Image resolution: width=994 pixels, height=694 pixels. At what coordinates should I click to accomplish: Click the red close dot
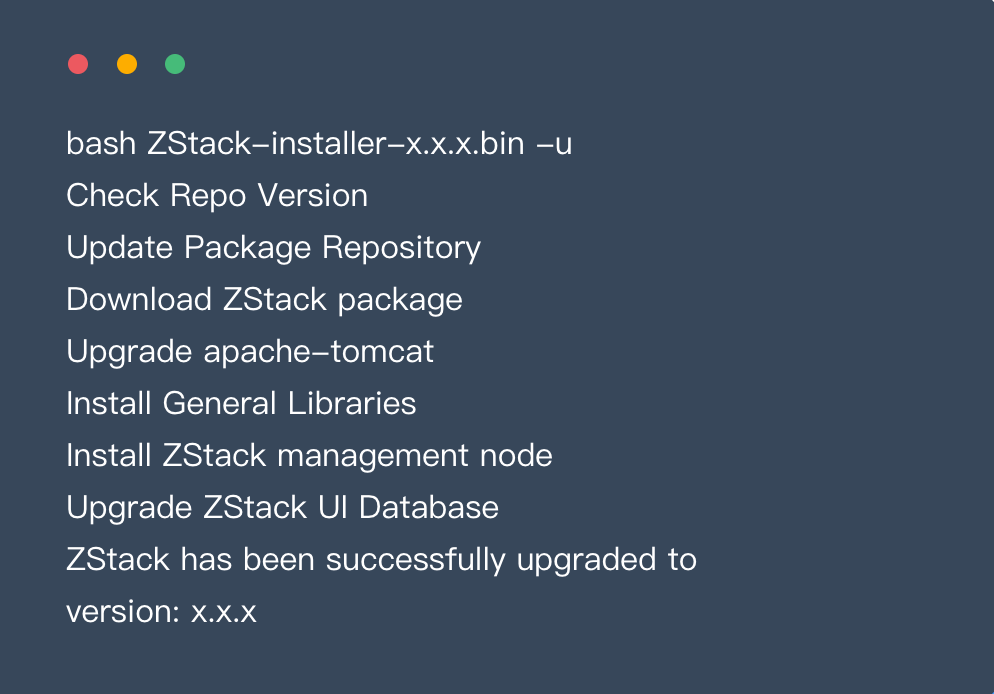coord(78,64)
